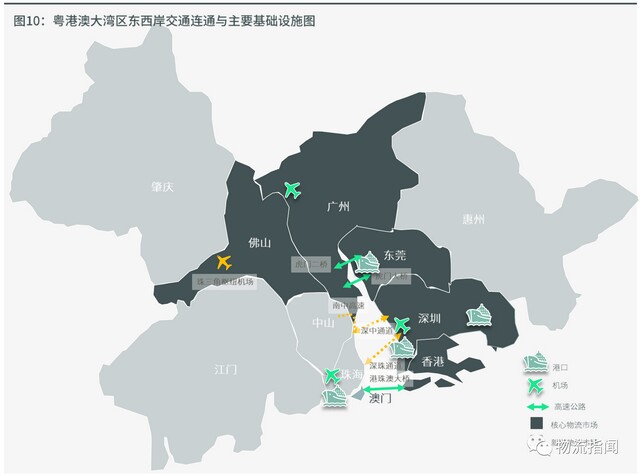Select the port ship icon left of 澳门
This screenshot has width=640, height=475.
pos(333,397)
